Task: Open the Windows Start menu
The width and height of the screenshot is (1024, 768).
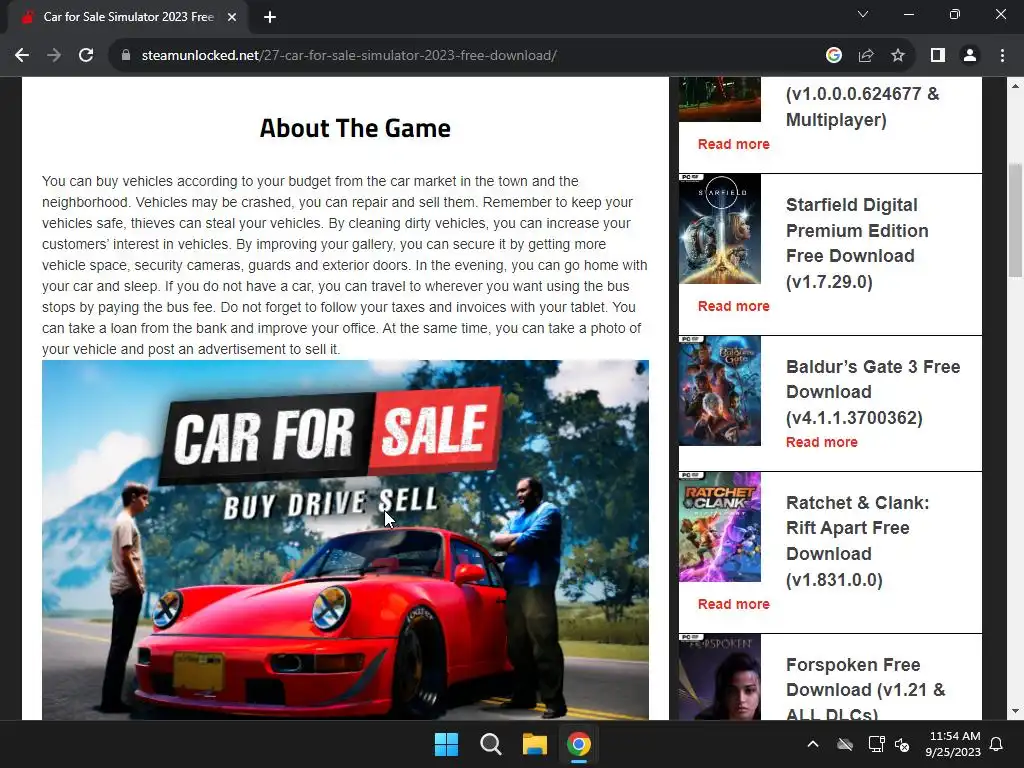Action: pos(446,744)
